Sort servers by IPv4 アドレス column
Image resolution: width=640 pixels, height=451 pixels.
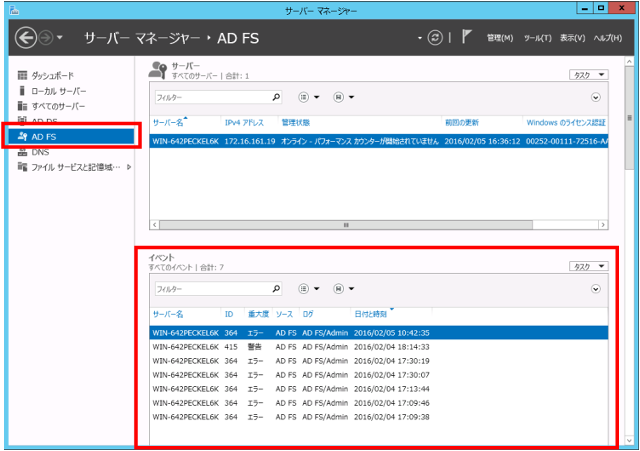tap(244, 122)
